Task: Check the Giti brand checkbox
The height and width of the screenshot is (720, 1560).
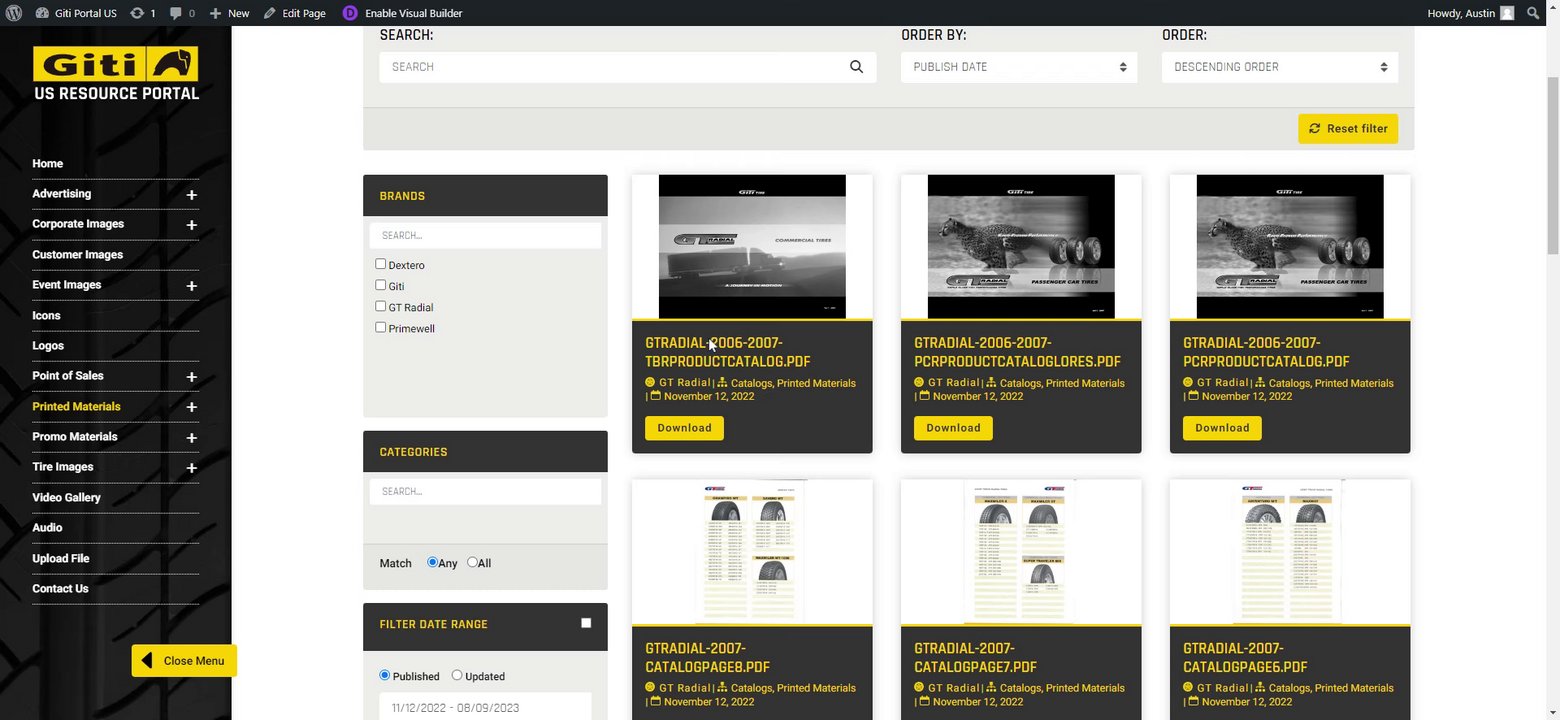Action: pyautogui.click(x=380, y=285)
